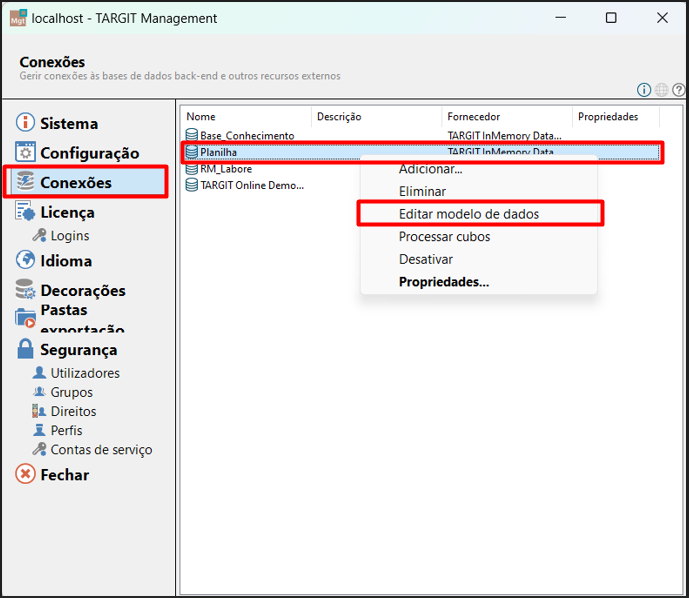
Task: Click the red Fechar X icon
Action: coord(25,474)
